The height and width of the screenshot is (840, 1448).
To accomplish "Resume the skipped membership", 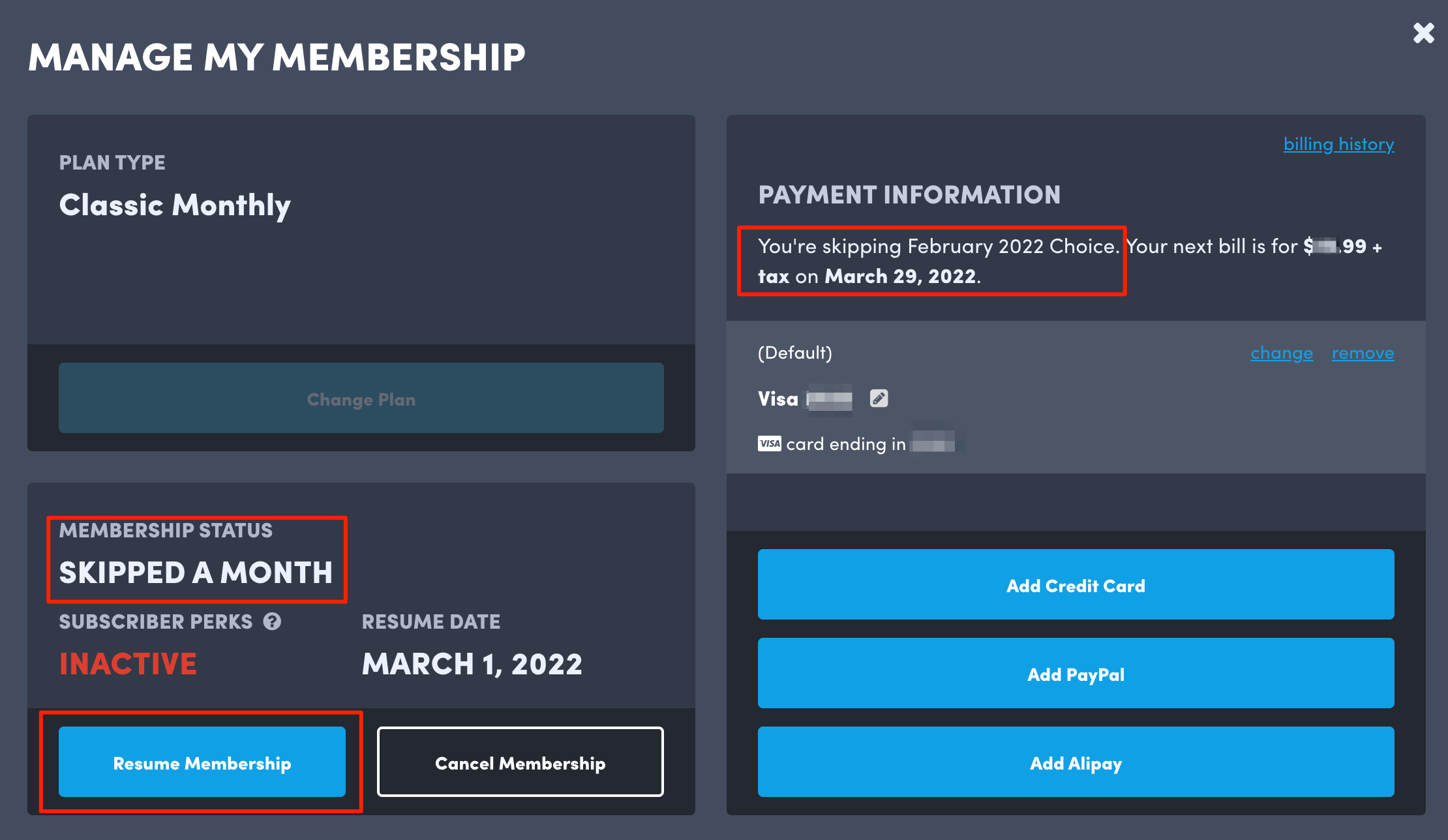I will (202, 762).
